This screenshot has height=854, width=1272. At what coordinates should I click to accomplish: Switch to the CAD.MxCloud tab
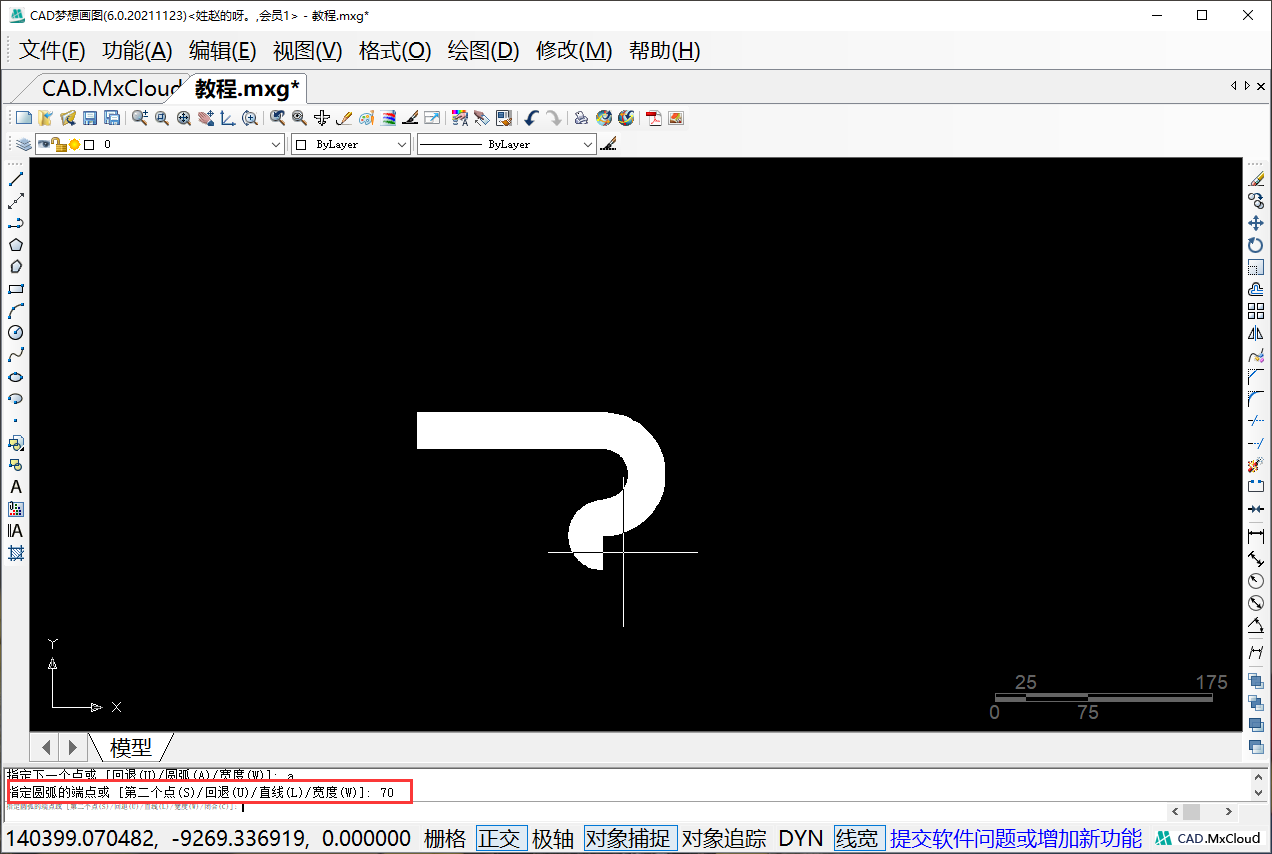(x=110, y=89)
